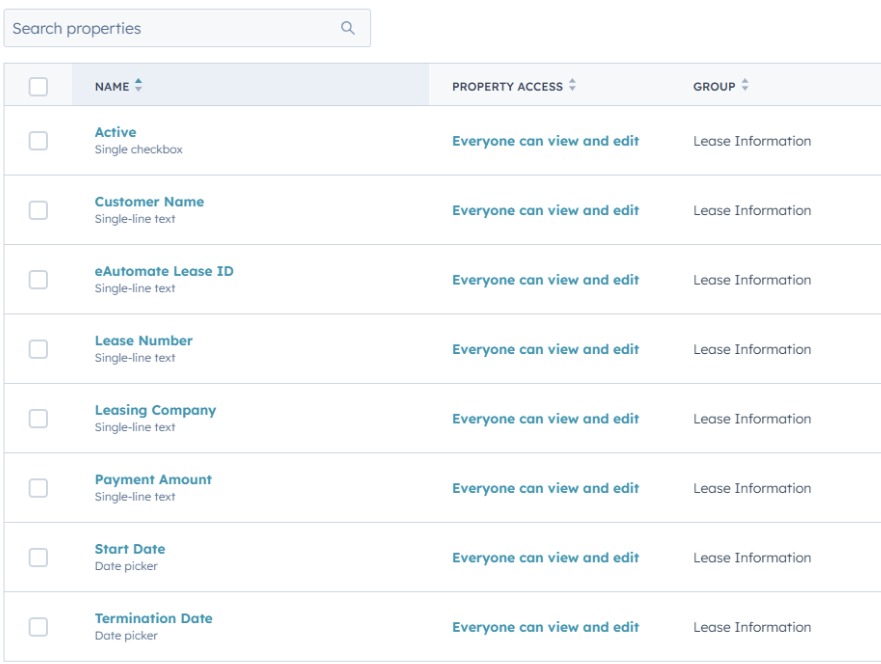
Task: Open access settings for Start Date row
Action: [546, 558]
